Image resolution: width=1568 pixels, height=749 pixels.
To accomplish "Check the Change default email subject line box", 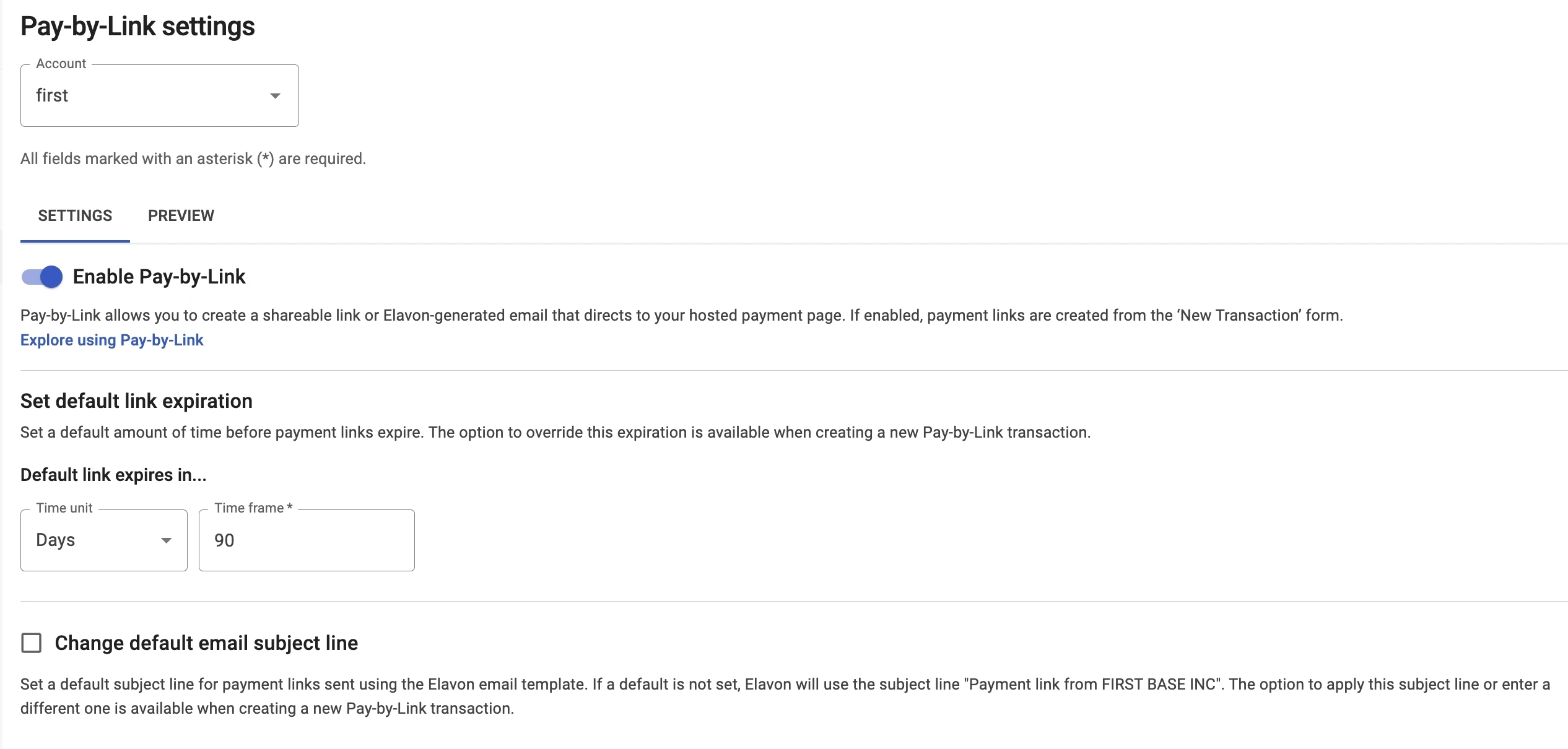I will [32, 643].
